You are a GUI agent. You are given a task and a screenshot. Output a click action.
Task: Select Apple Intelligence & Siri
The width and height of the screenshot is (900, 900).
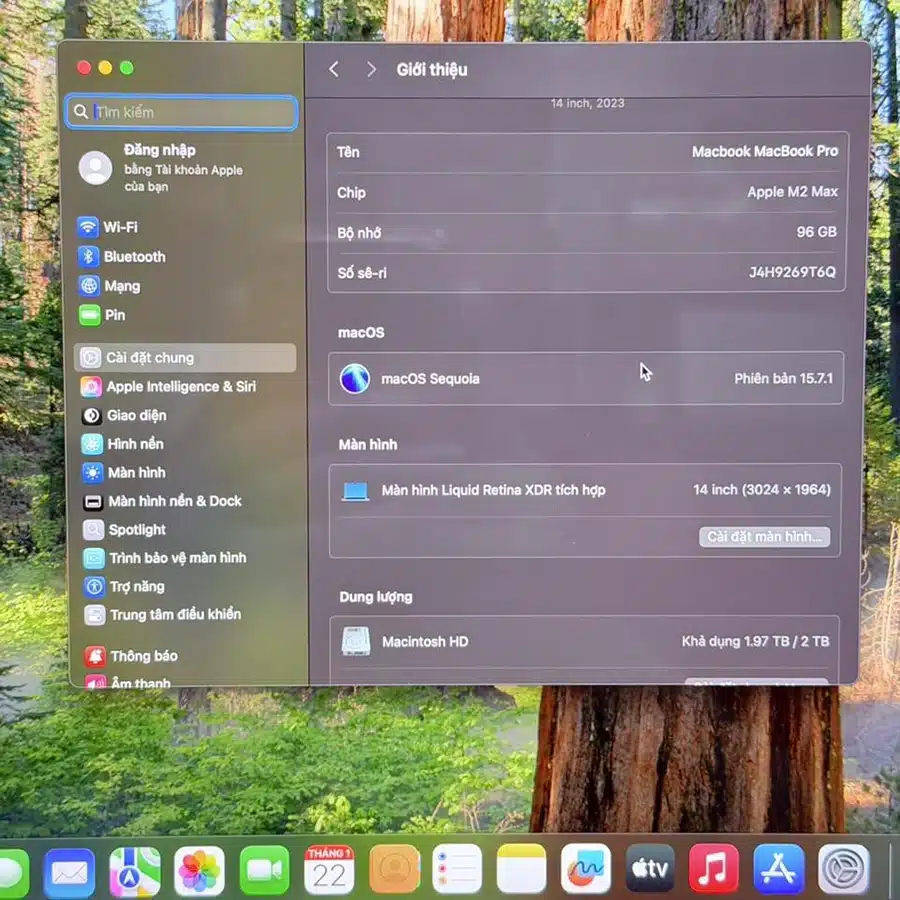180,386
